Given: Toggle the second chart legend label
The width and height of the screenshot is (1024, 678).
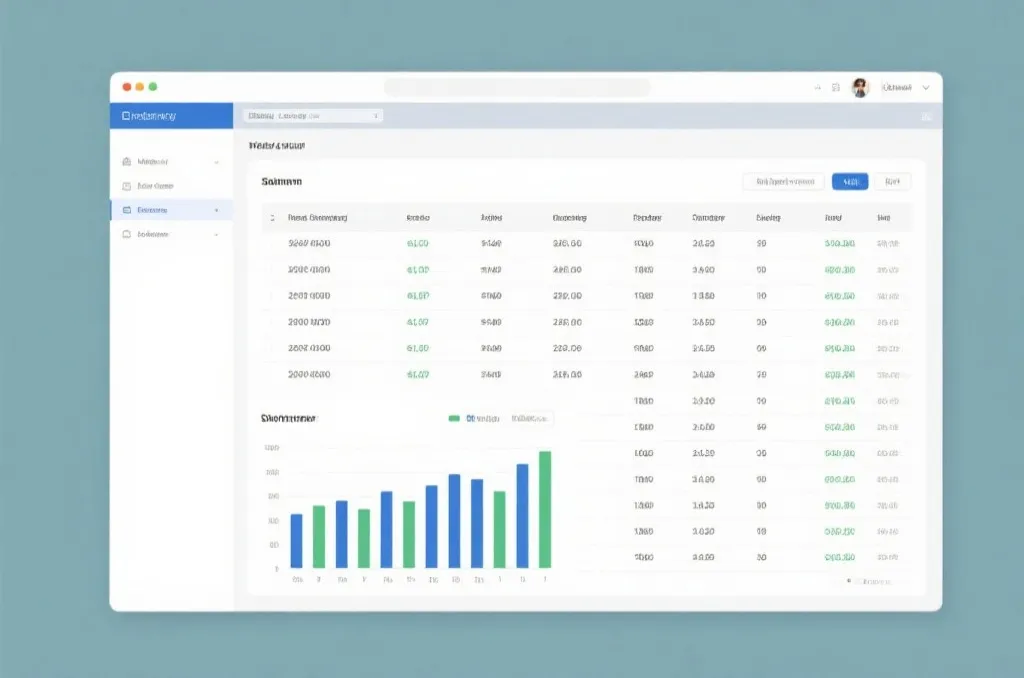Looking at the screenshot, I should (x=529, y=418).
